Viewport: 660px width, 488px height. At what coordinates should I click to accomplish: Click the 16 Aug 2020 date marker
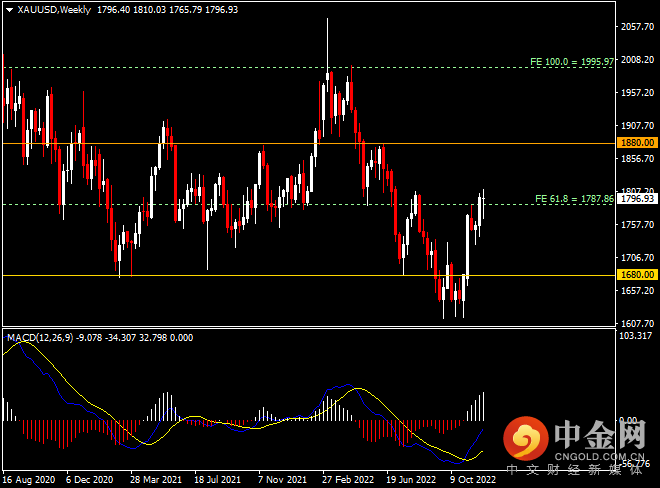[28, 479]
